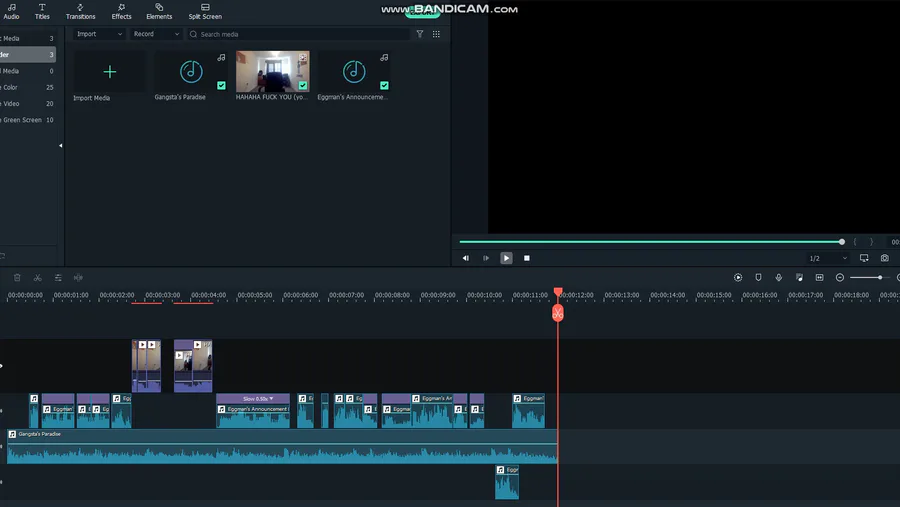This screenshot has height=507, width=900.
Task: Click the audio waveform tool icon in timeline toolbar
Action: click(78, 278)
